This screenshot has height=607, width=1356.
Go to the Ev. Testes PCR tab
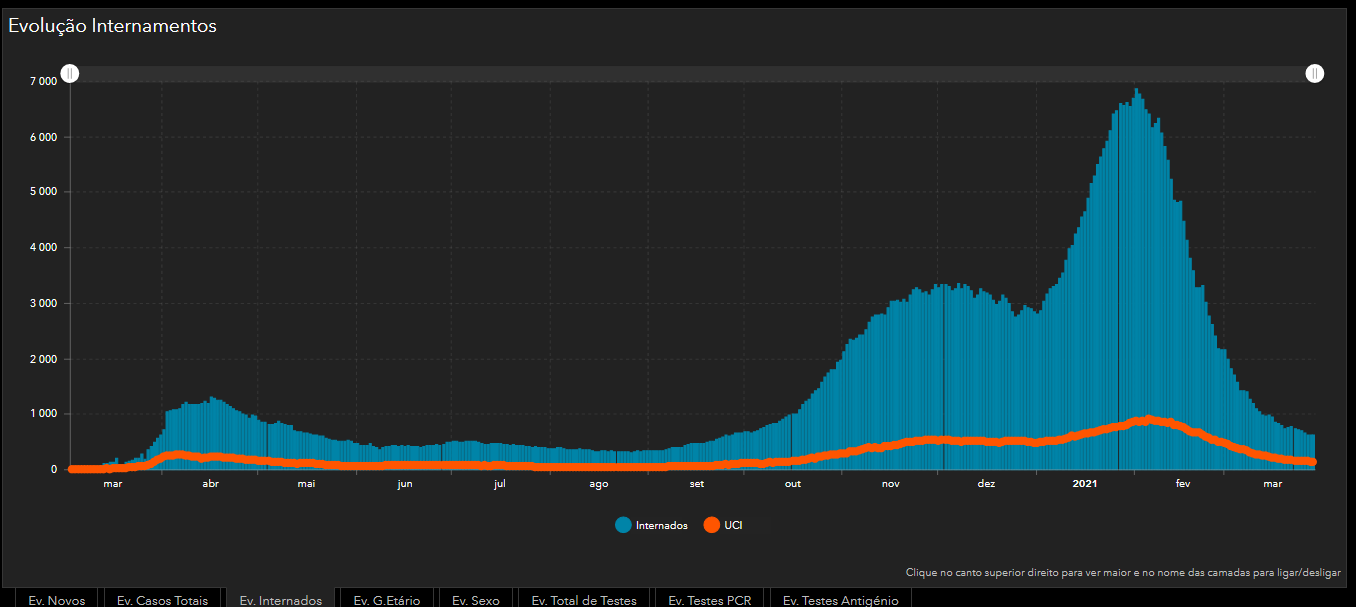[x=709, y=599]
